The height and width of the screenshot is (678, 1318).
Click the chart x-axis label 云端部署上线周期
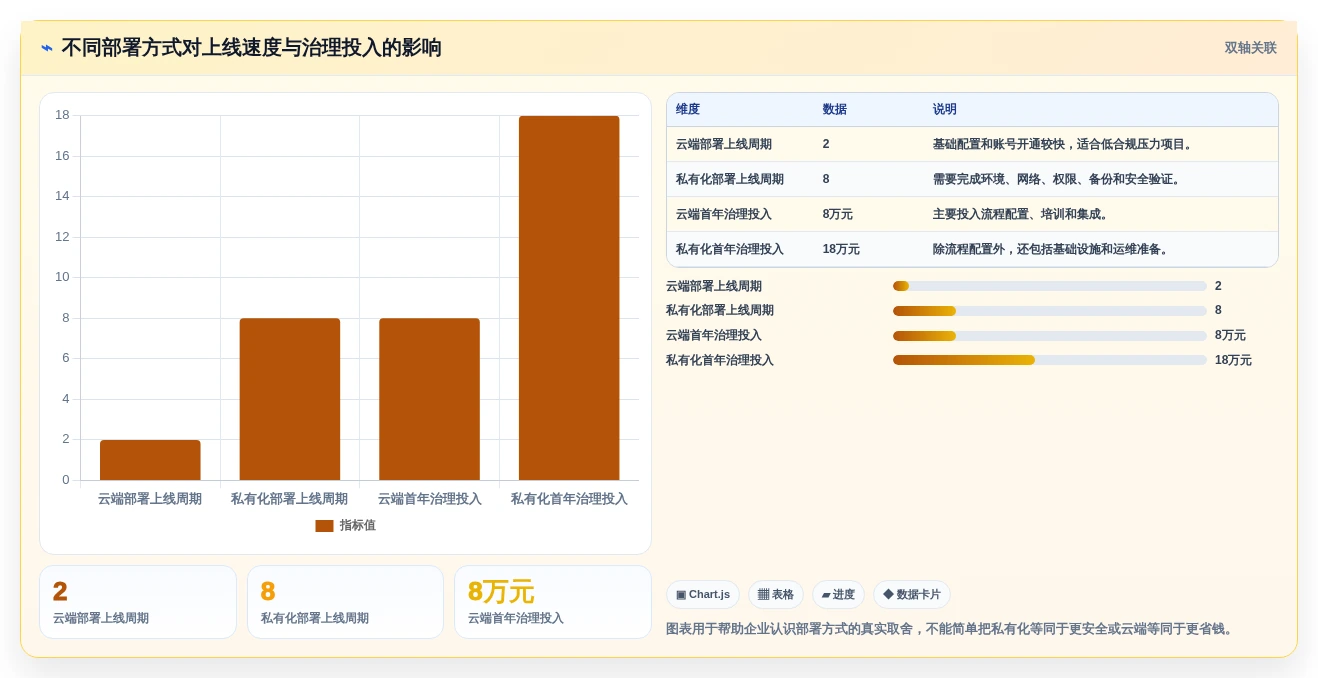150,499
